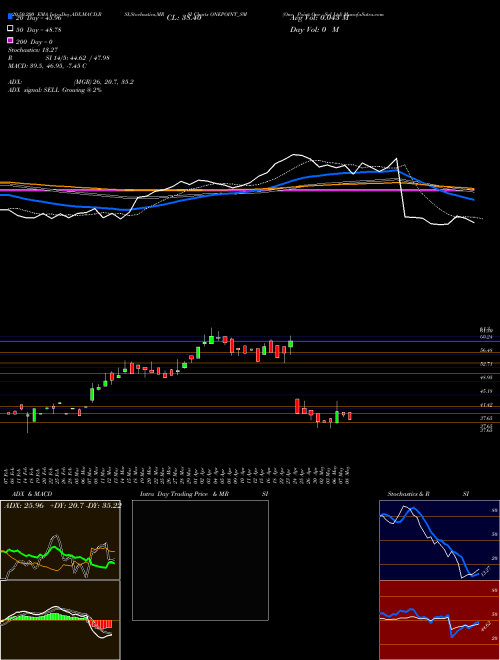This screenshot has height=660, width=500.
Task: Select the '200 Day = 0' legend text
Action: pos(35,42)
